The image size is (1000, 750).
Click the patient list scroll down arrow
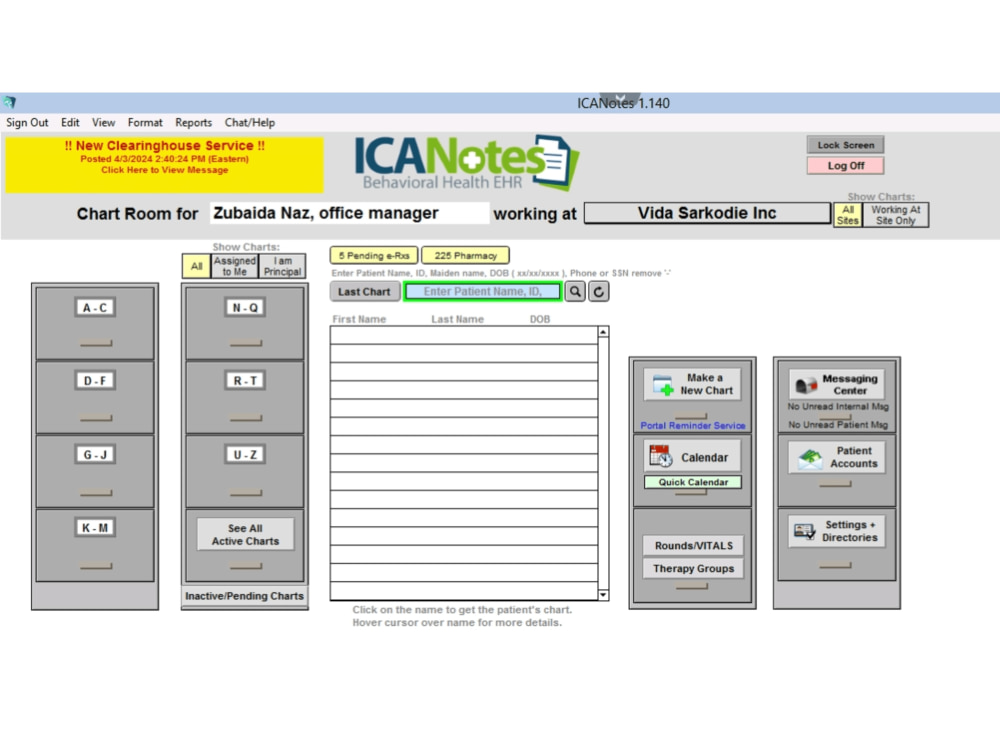point(603,595)
